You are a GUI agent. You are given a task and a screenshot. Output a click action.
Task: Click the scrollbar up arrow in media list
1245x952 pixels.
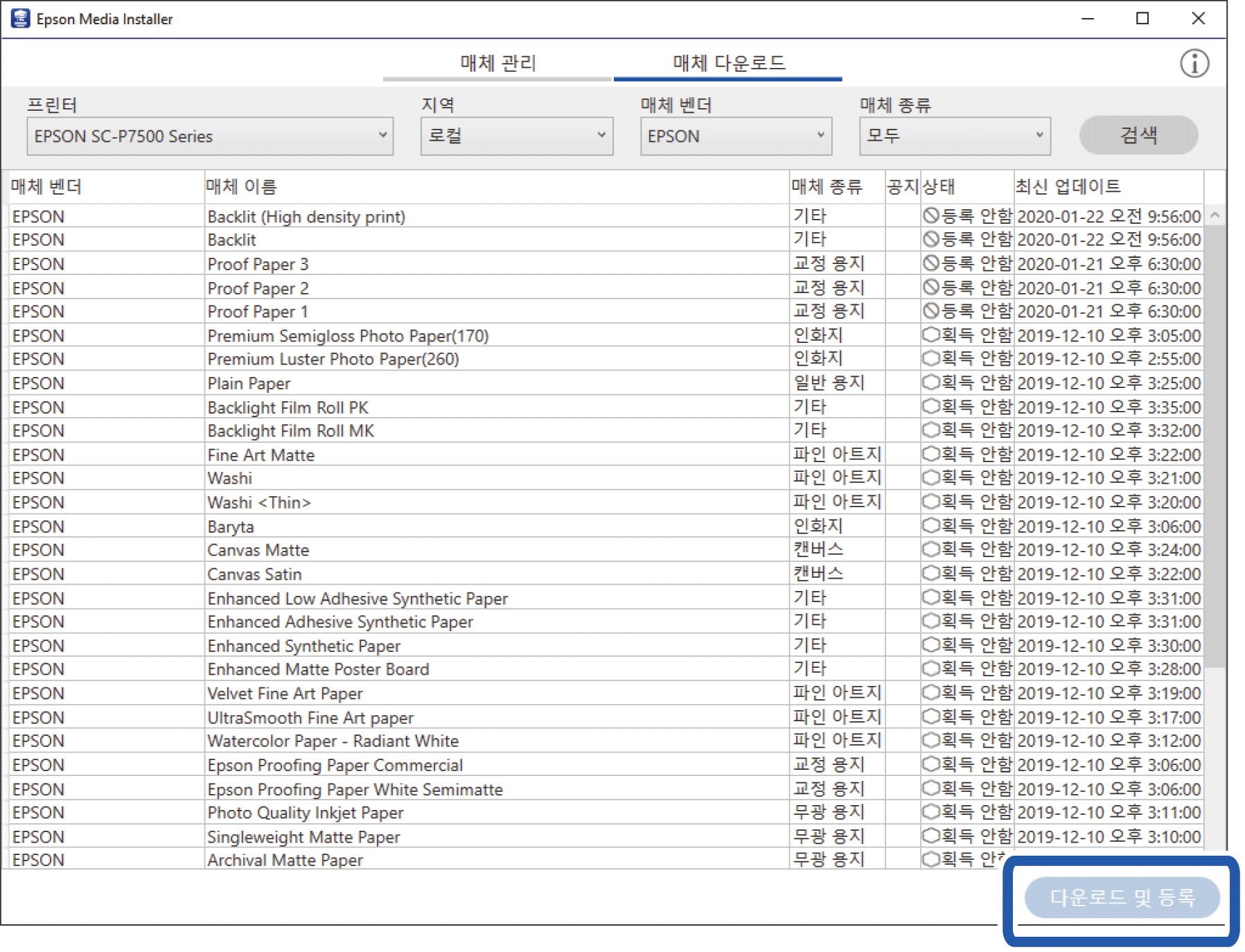(1215, 215)
